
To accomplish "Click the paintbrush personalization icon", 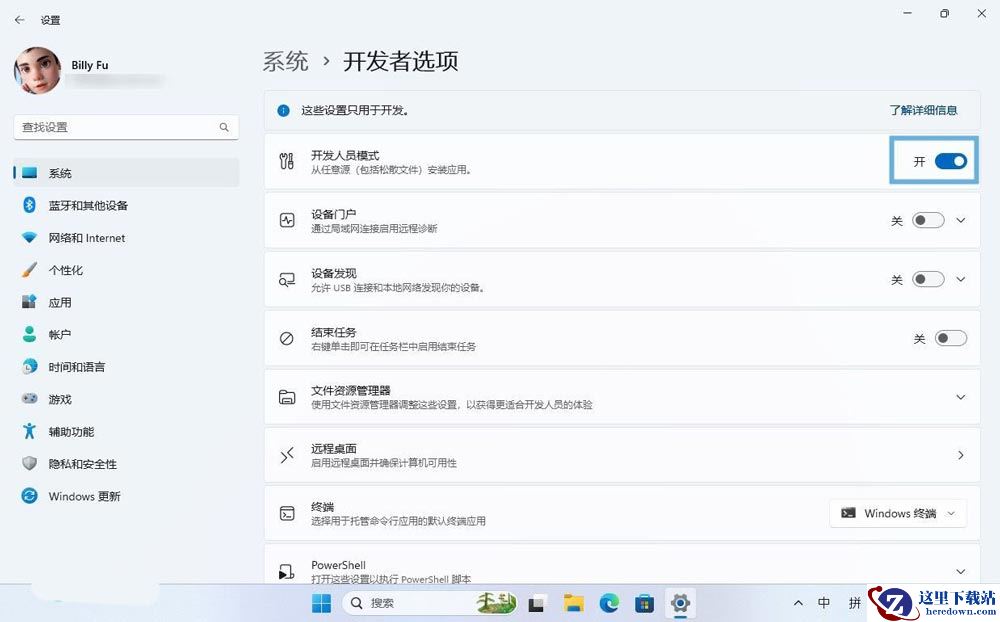I will tap(29, 270).
